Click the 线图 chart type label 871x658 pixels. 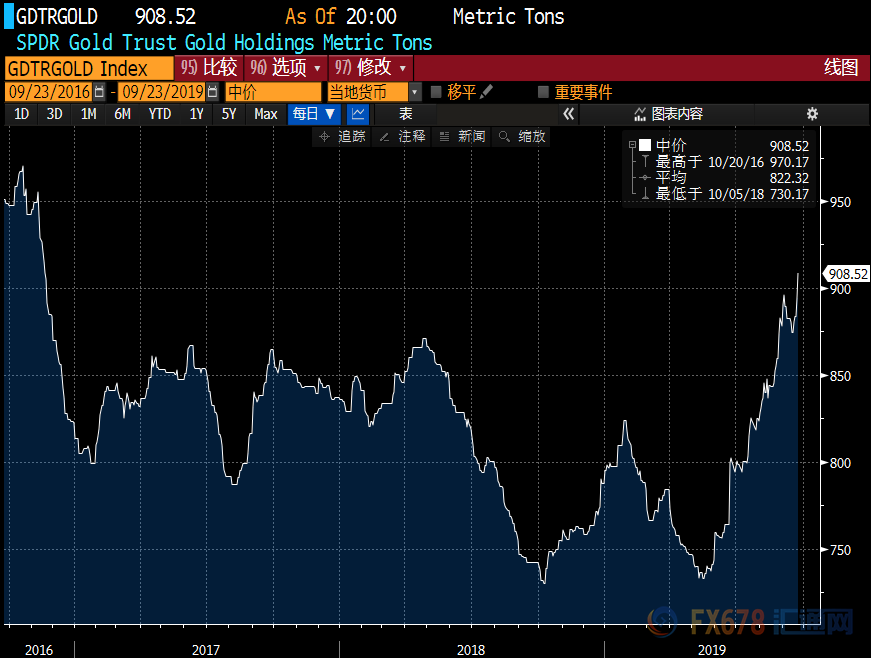(x=841, y=68)
